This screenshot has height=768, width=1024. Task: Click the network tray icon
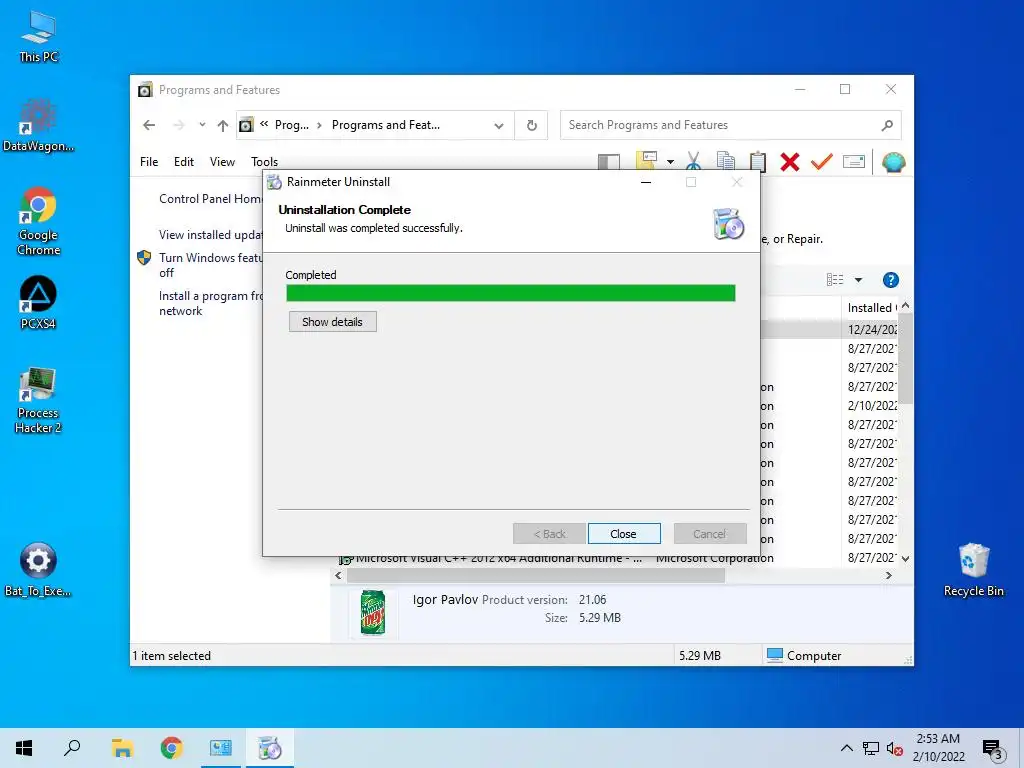[871, 748]
